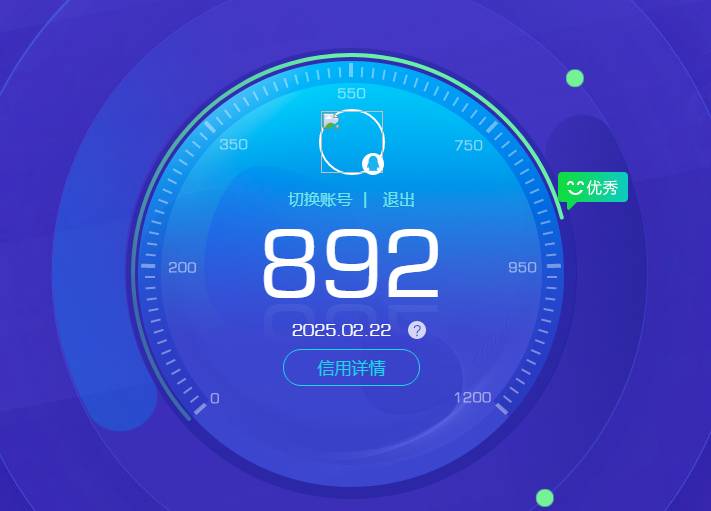Viewport: 711px width, 511px height.
Task: Click 切换账号 to switch account
Action: 320,200
